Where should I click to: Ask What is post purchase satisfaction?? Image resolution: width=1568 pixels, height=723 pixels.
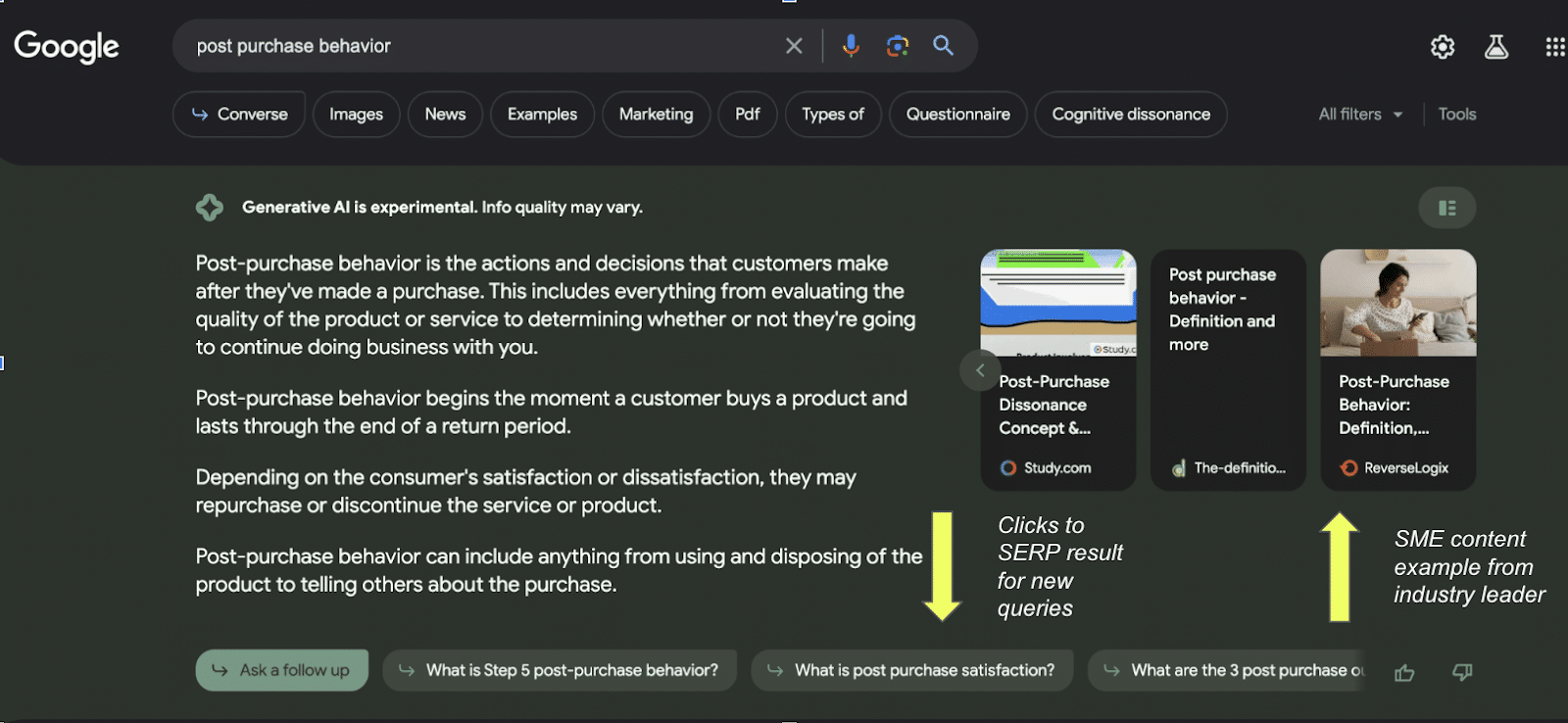(x=911, y=670)
